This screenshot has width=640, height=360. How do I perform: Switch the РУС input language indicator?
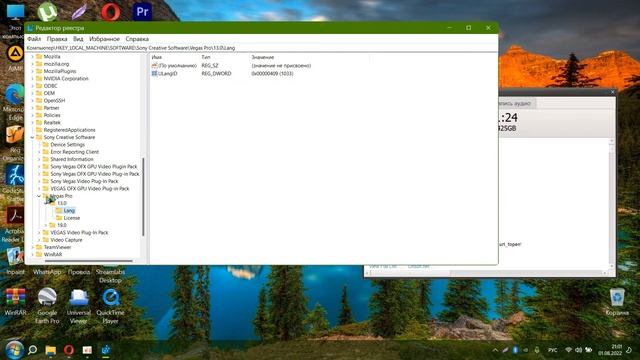coord(553,350)
